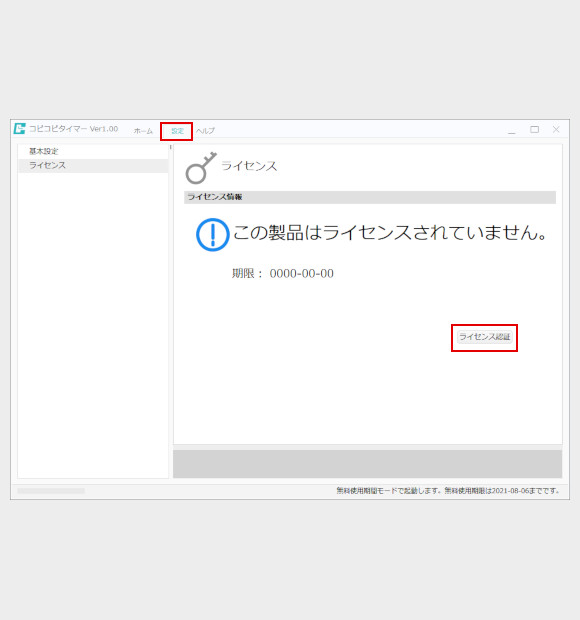
Task: Click the ライセンス認証 button
Action: (484, 337)
